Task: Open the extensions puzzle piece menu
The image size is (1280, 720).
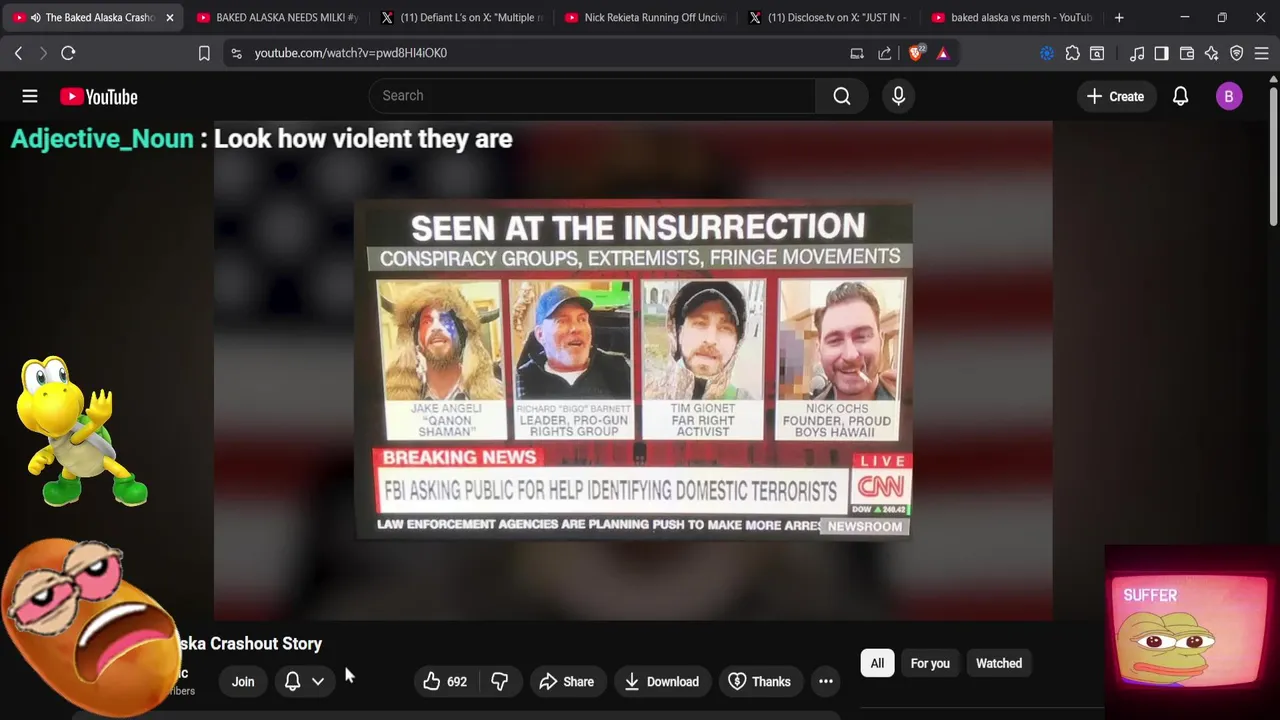Action: (1072, 53)
